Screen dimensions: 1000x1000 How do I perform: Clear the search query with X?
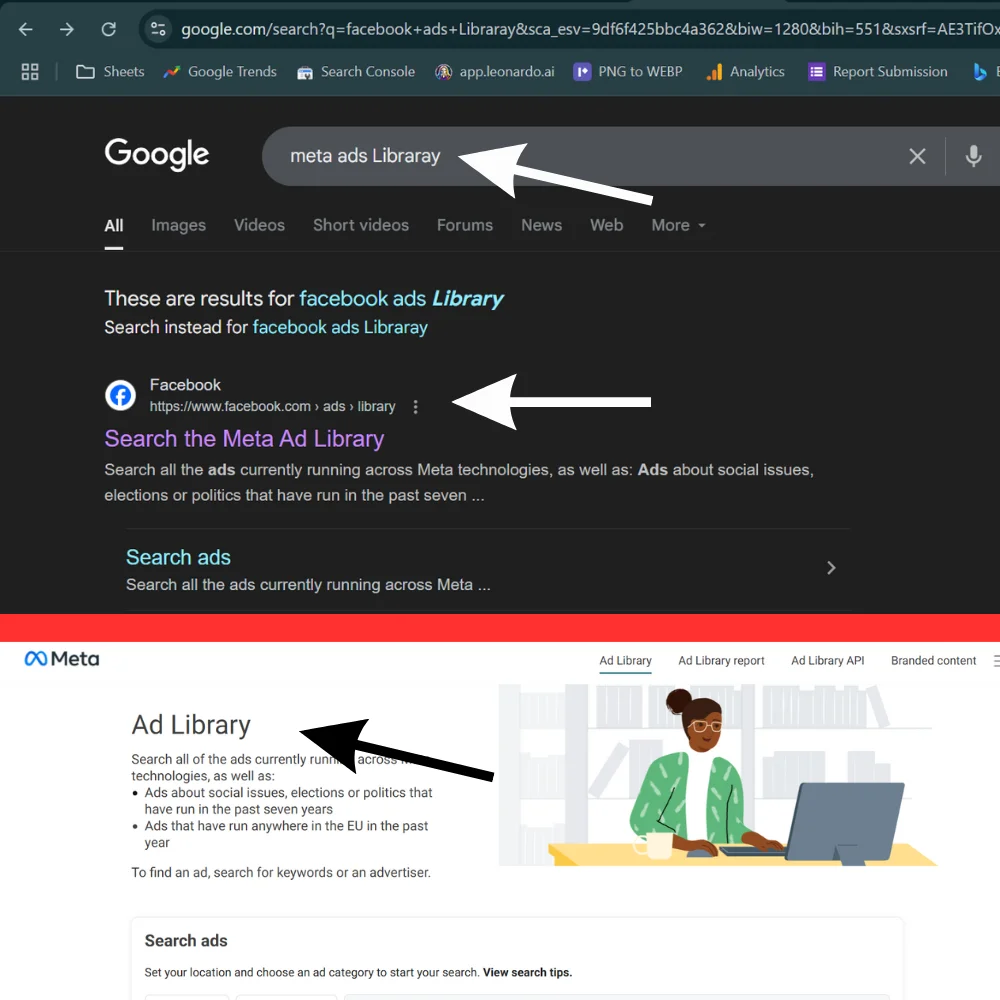(917, 156)
